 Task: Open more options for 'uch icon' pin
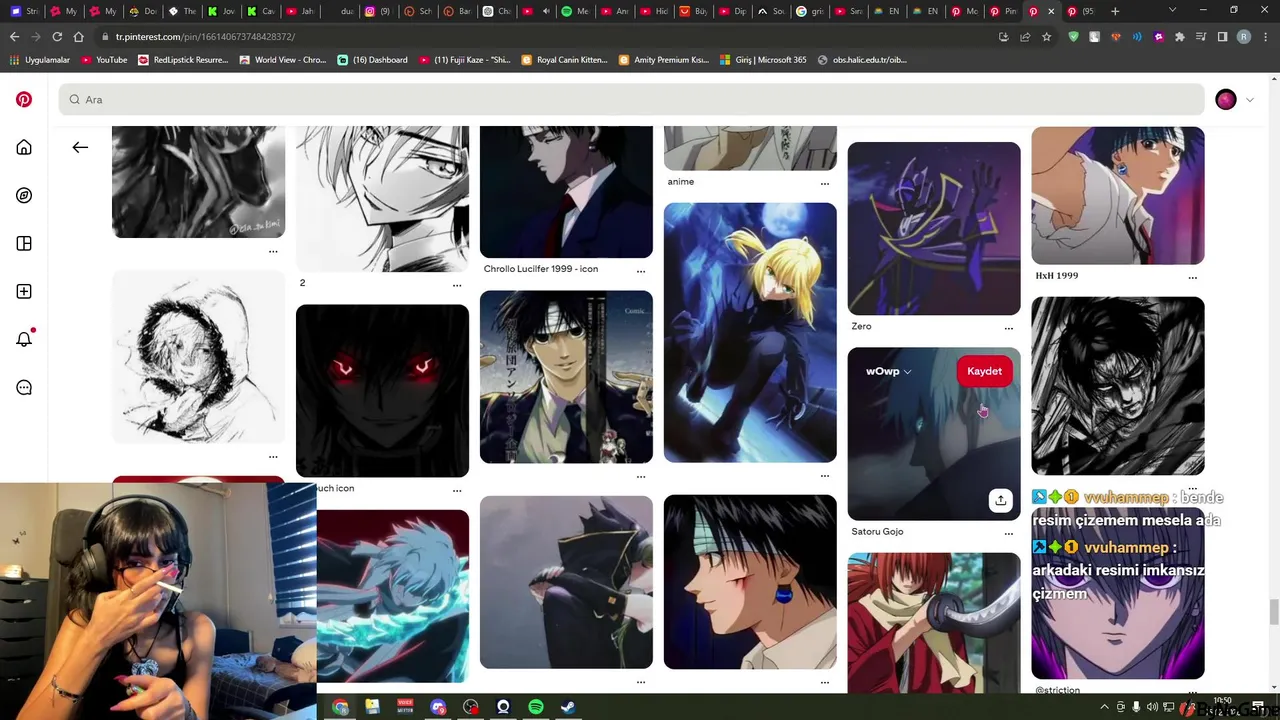pos(456,490)
